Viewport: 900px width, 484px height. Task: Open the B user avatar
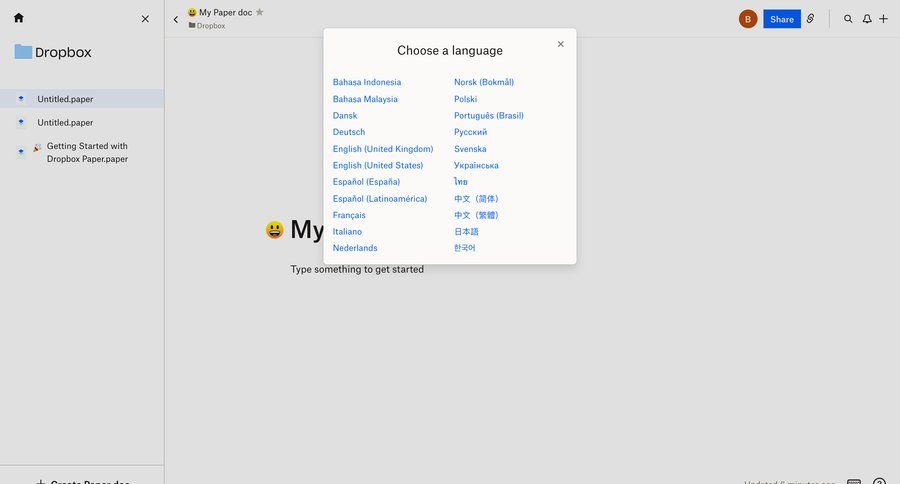pyautogui.click(x=747, y=19)
